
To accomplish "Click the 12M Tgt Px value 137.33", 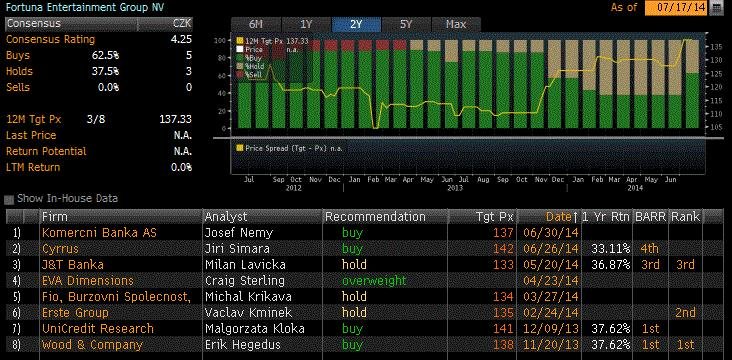I will coord(176,120).
